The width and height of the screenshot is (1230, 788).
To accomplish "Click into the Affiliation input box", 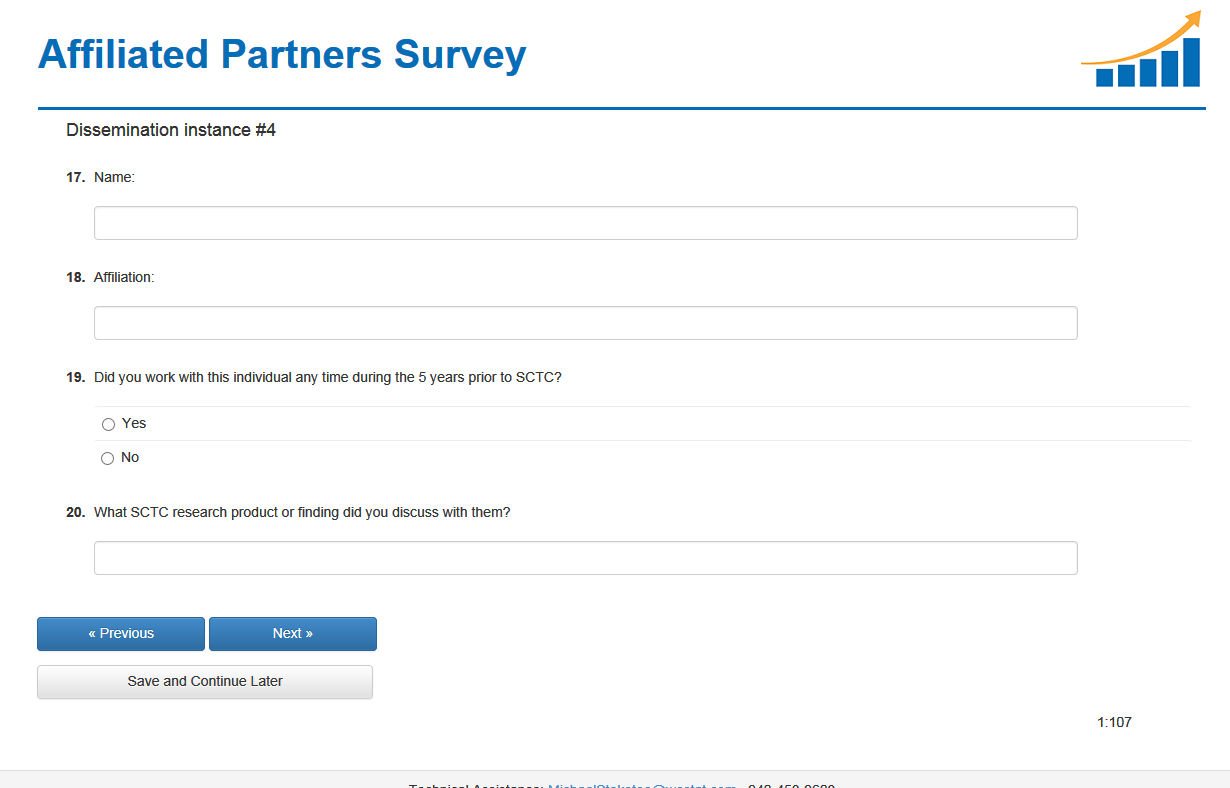I will (x=585, y=323).
